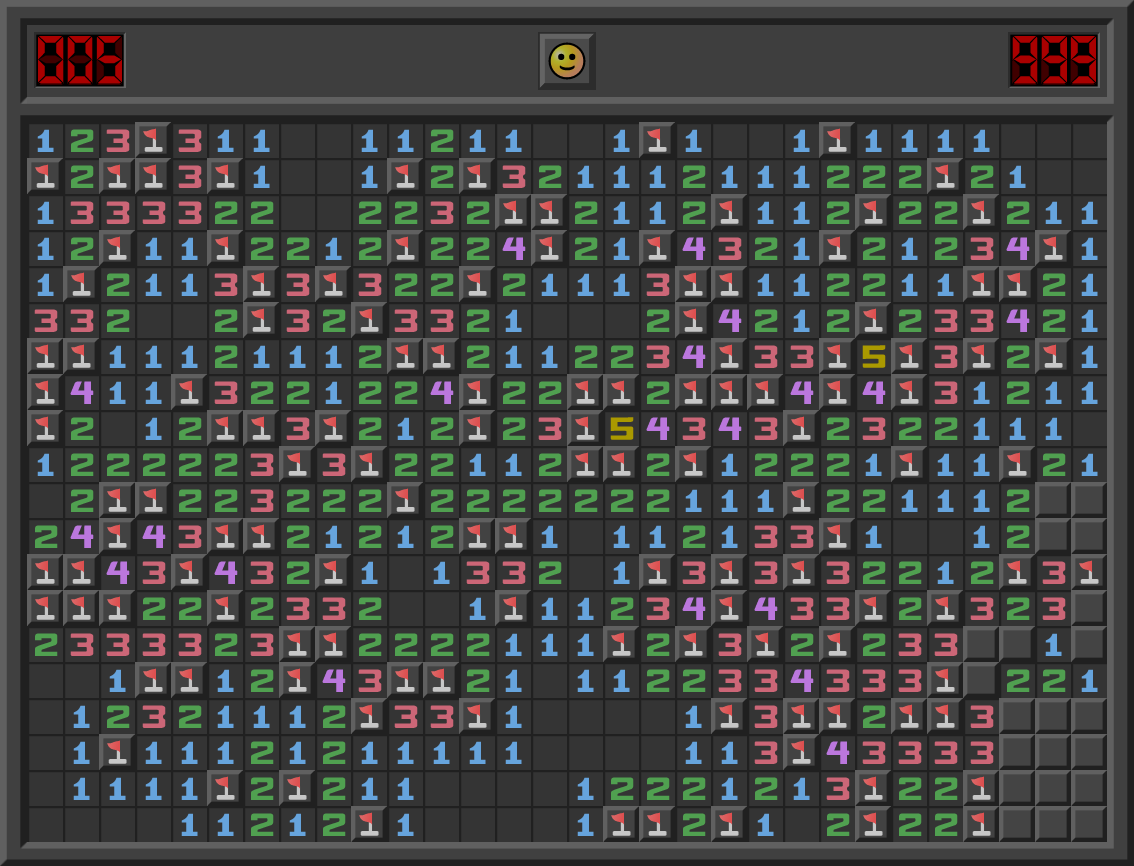Viewport: 1134px width, 866px height.
Task: Click the mine counter display at top-left
Action: [80, 60]
